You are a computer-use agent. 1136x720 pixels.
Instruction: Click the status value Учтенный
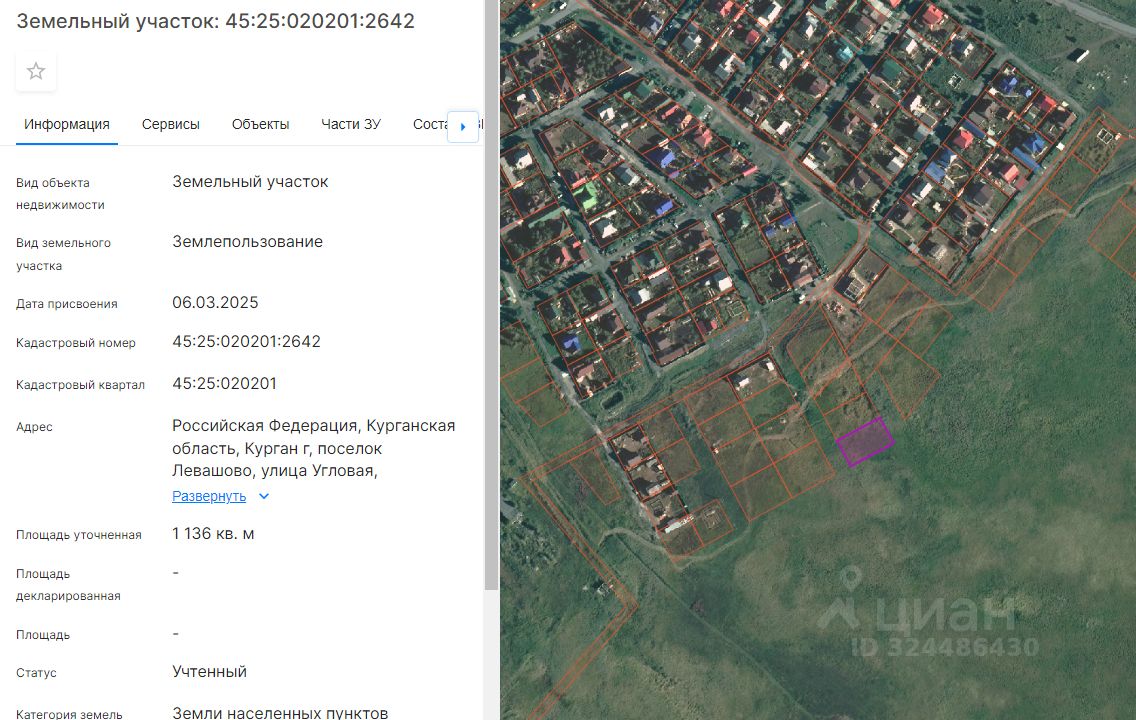click(x=209, y=672)
